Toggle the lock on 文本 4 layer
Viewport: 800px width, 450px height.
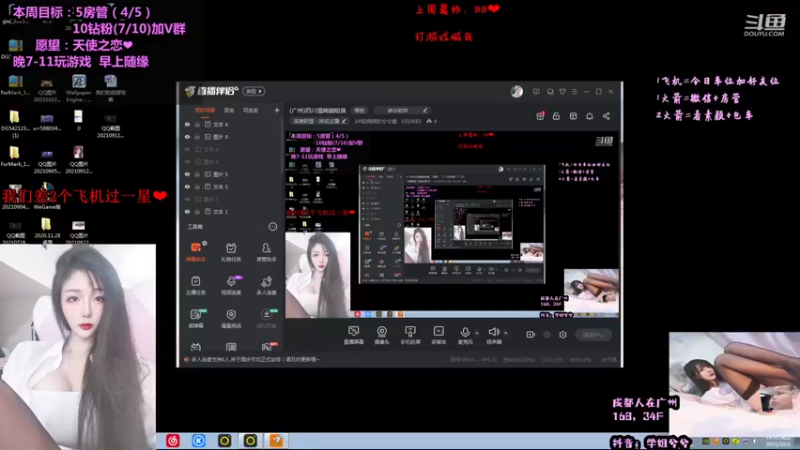point(197,124)
